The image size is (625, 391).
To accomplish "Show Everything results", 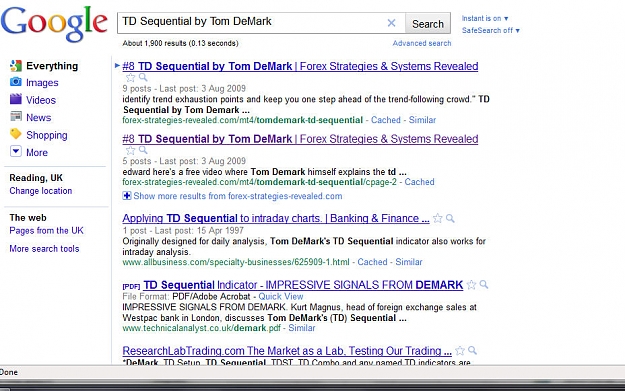I will [x=52, y=66].
